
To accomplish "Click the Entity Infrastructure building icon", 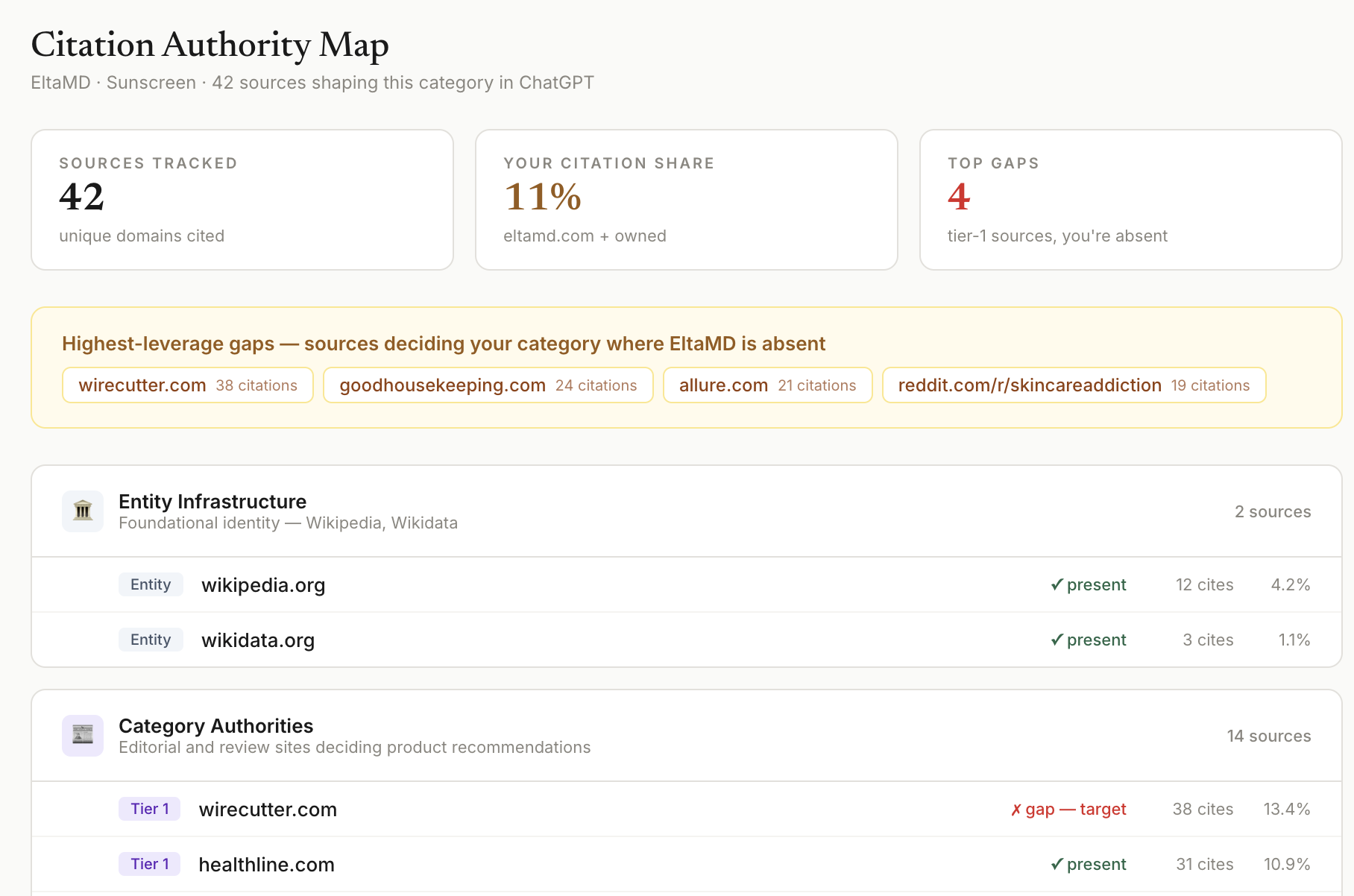I will point(83,511).
